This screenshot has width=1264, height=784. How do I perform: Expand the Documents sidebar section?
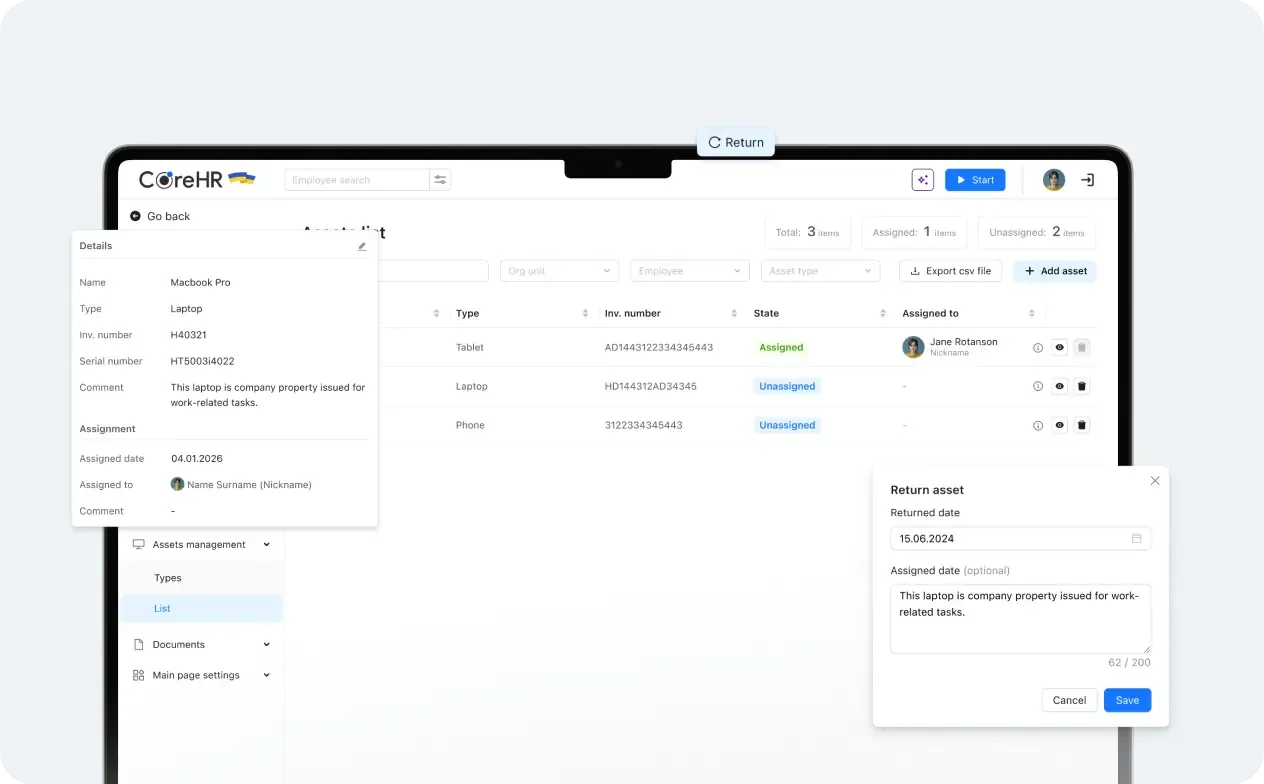pyautogui.click(x=201, y=645)
